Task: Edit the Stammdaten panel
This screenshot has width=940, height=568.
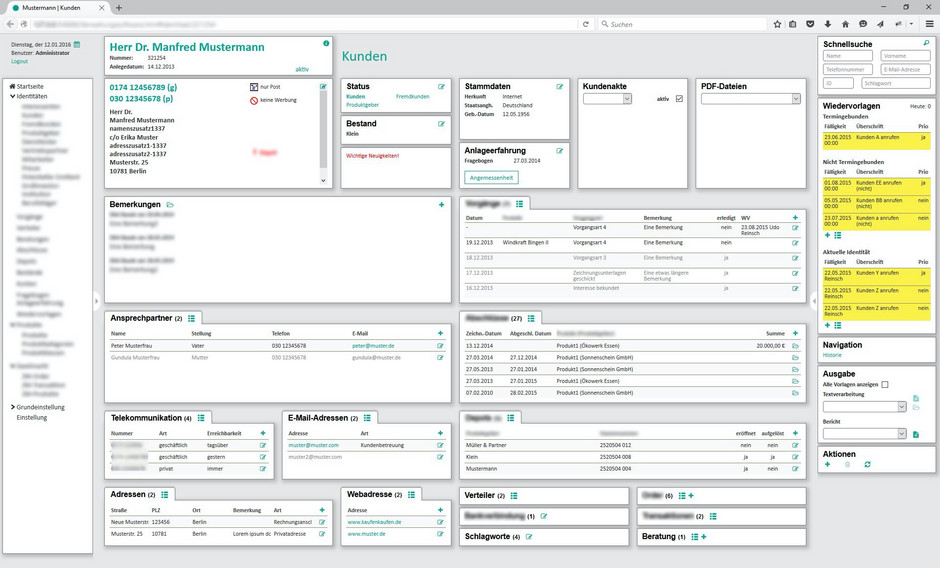Action: click(559, 87)
